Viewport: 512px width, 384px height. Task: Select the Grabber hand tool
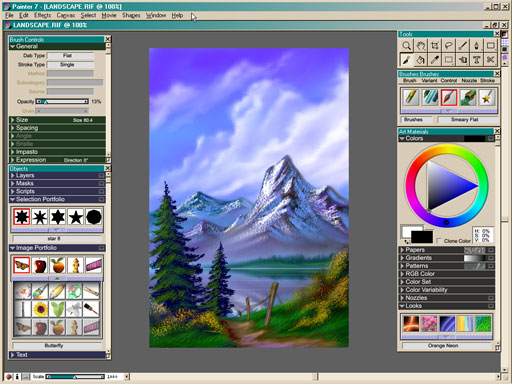(x=420, y=46)
